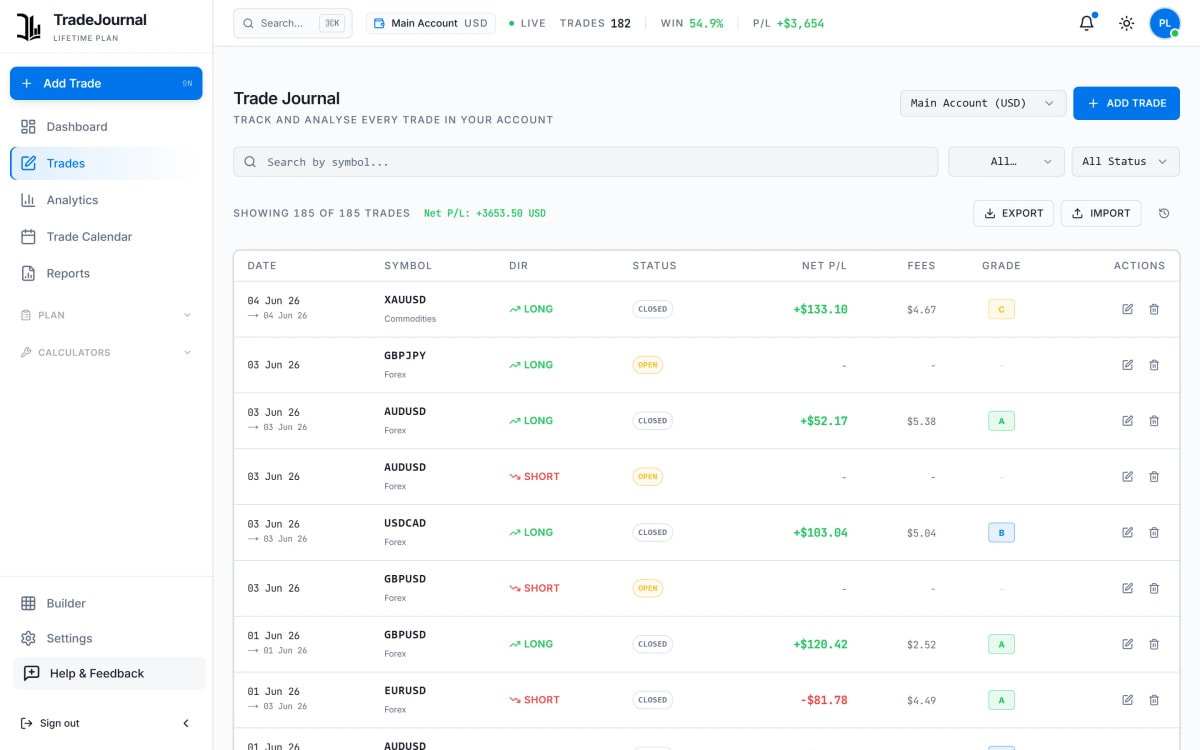Open Trade Calendar
This screenshot has width=1200, height=750.
point(106,237)
